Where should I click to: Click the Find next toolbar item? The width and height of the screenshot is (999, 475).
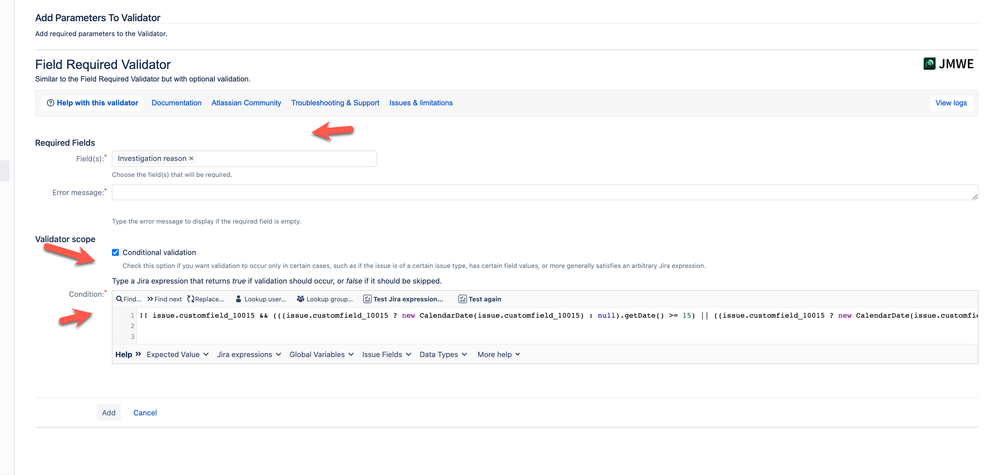(x=164, y=299)
